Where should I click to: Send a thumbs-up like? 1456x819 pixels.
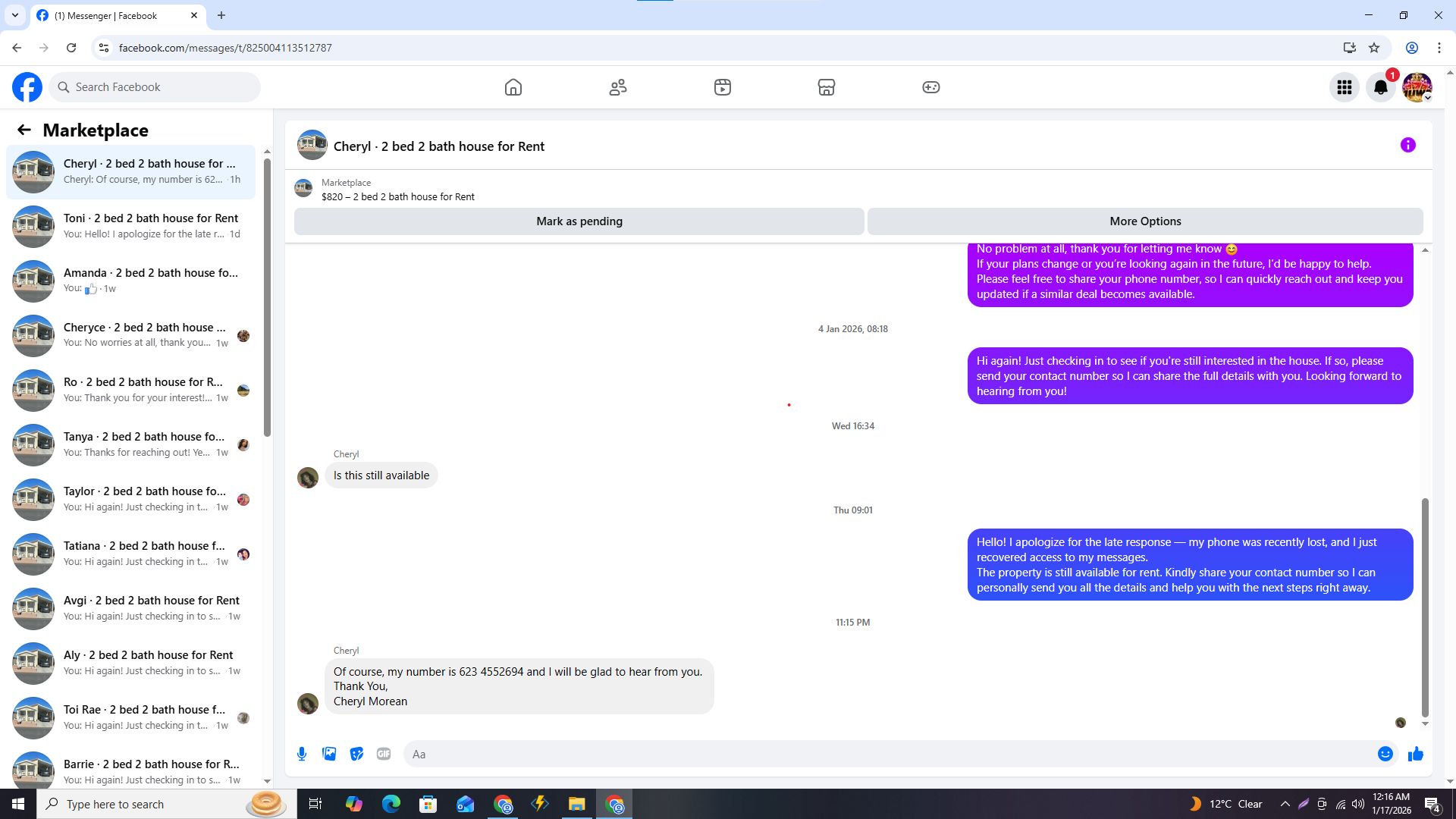(x=1416, y=754)
